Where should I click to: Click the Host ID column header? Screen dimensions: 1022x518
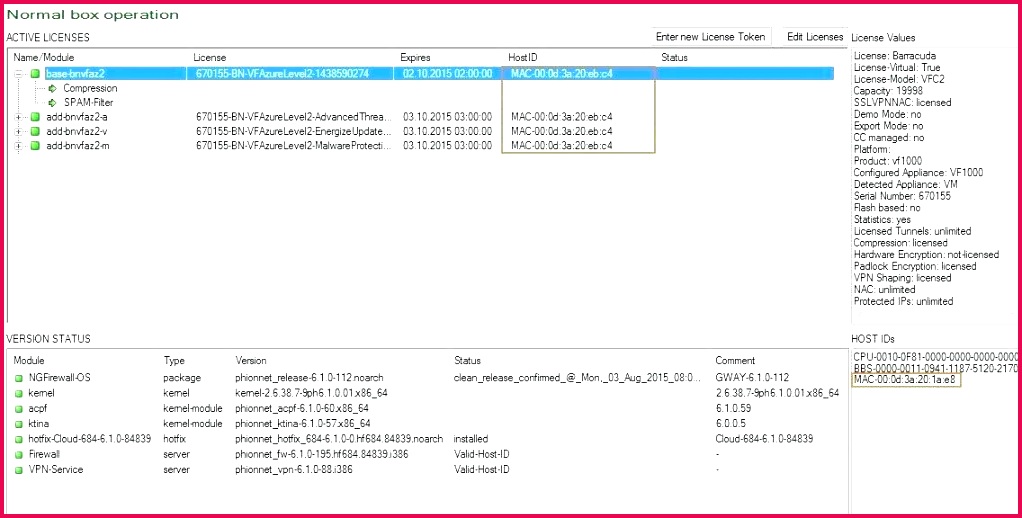524,57
